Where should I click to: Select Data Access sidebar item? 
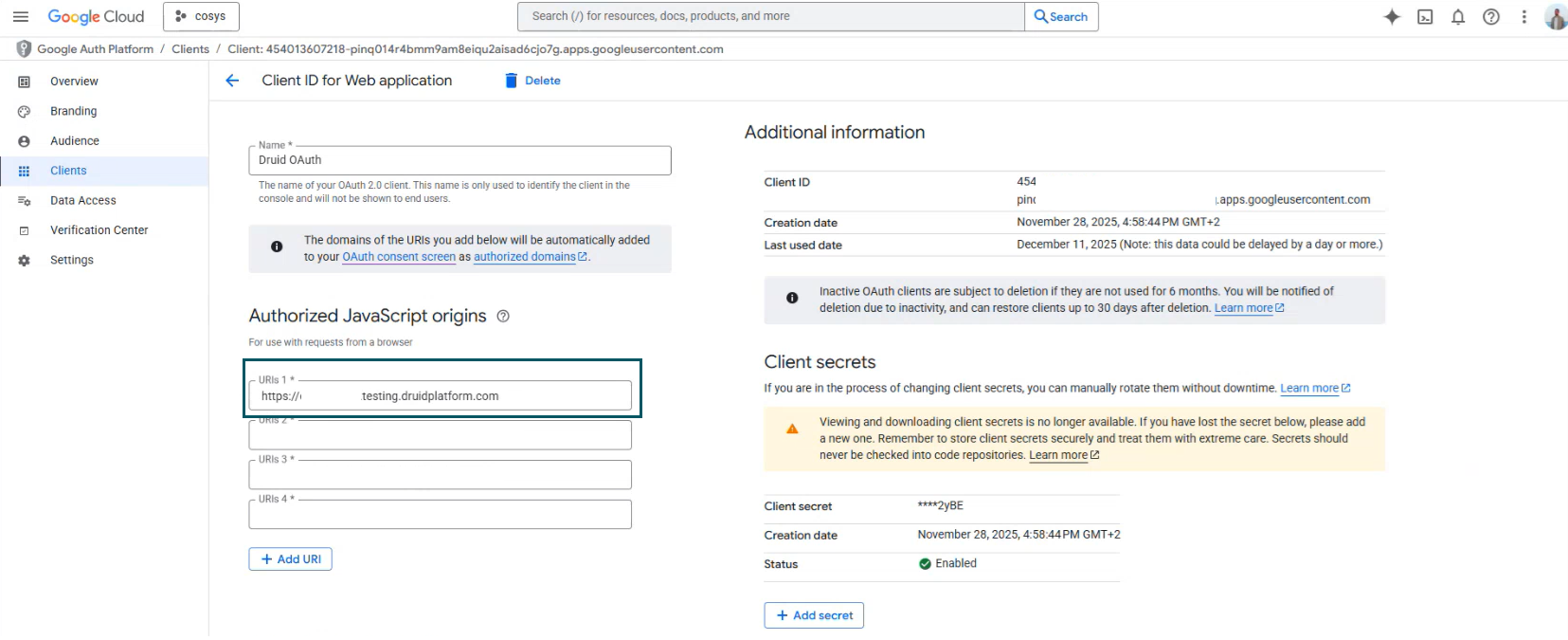coord(82,200)
